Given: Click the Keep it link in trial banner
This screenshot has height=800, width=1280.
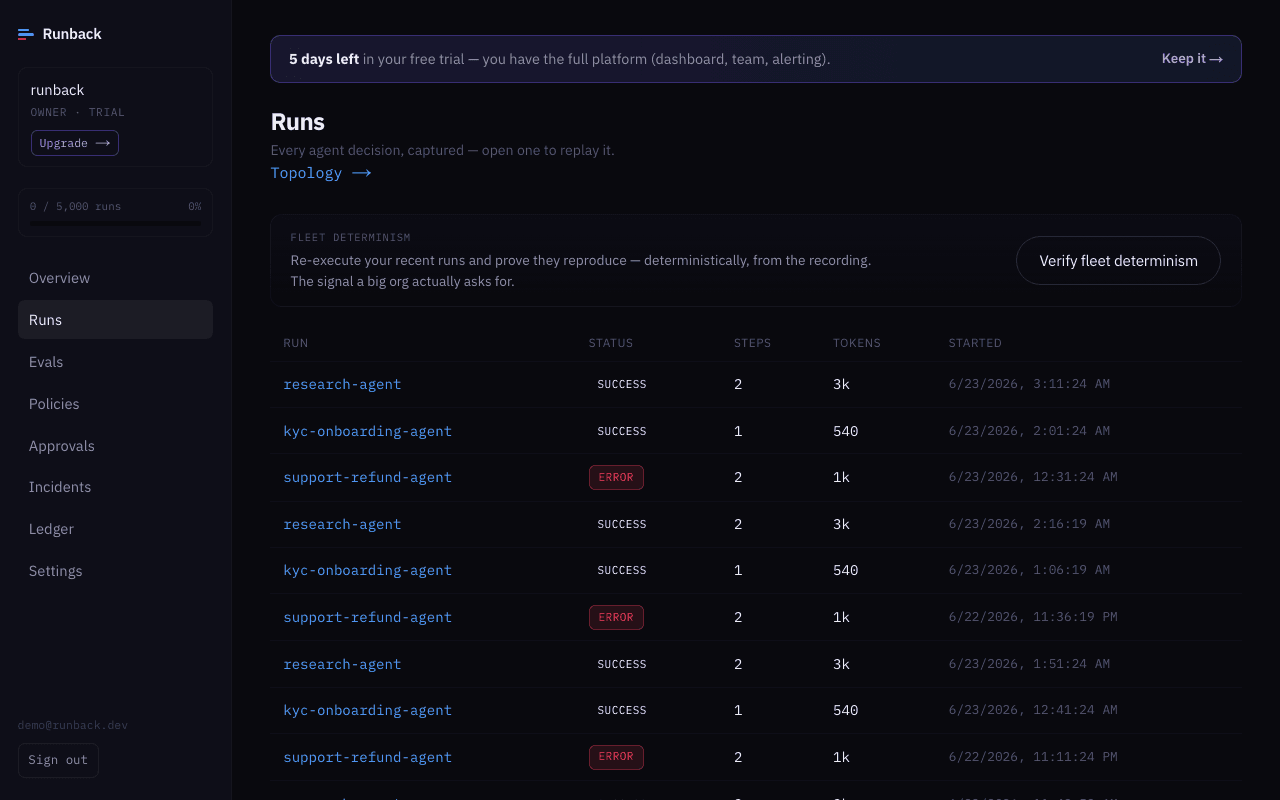Looking at the screenshot, I should 1192,59.
